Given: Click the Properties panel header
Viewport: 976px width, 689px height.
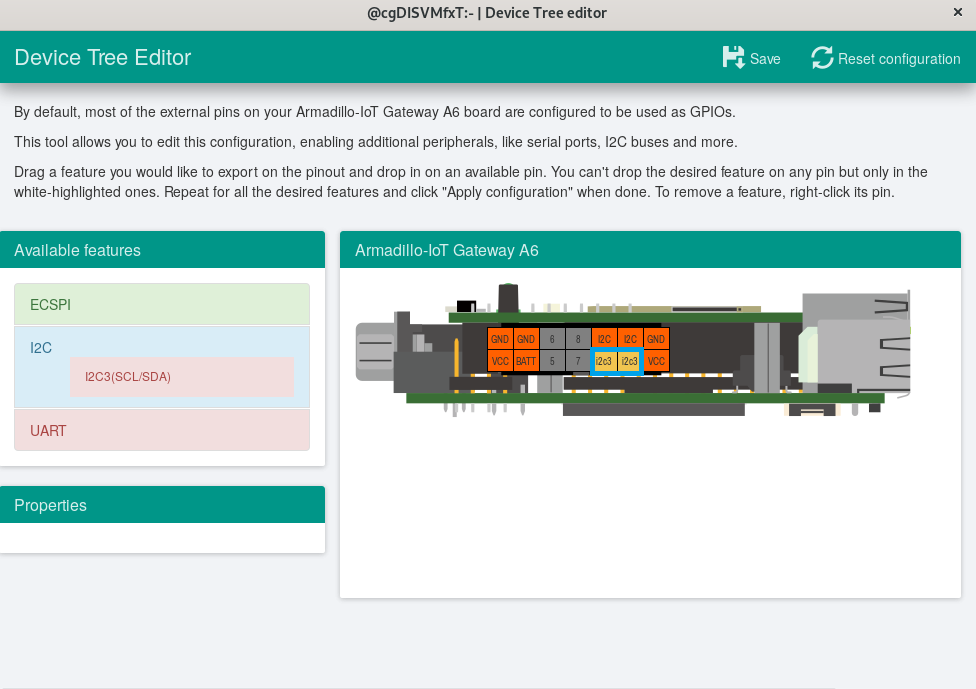Looking at the screenshot, I should pos(162,505).
